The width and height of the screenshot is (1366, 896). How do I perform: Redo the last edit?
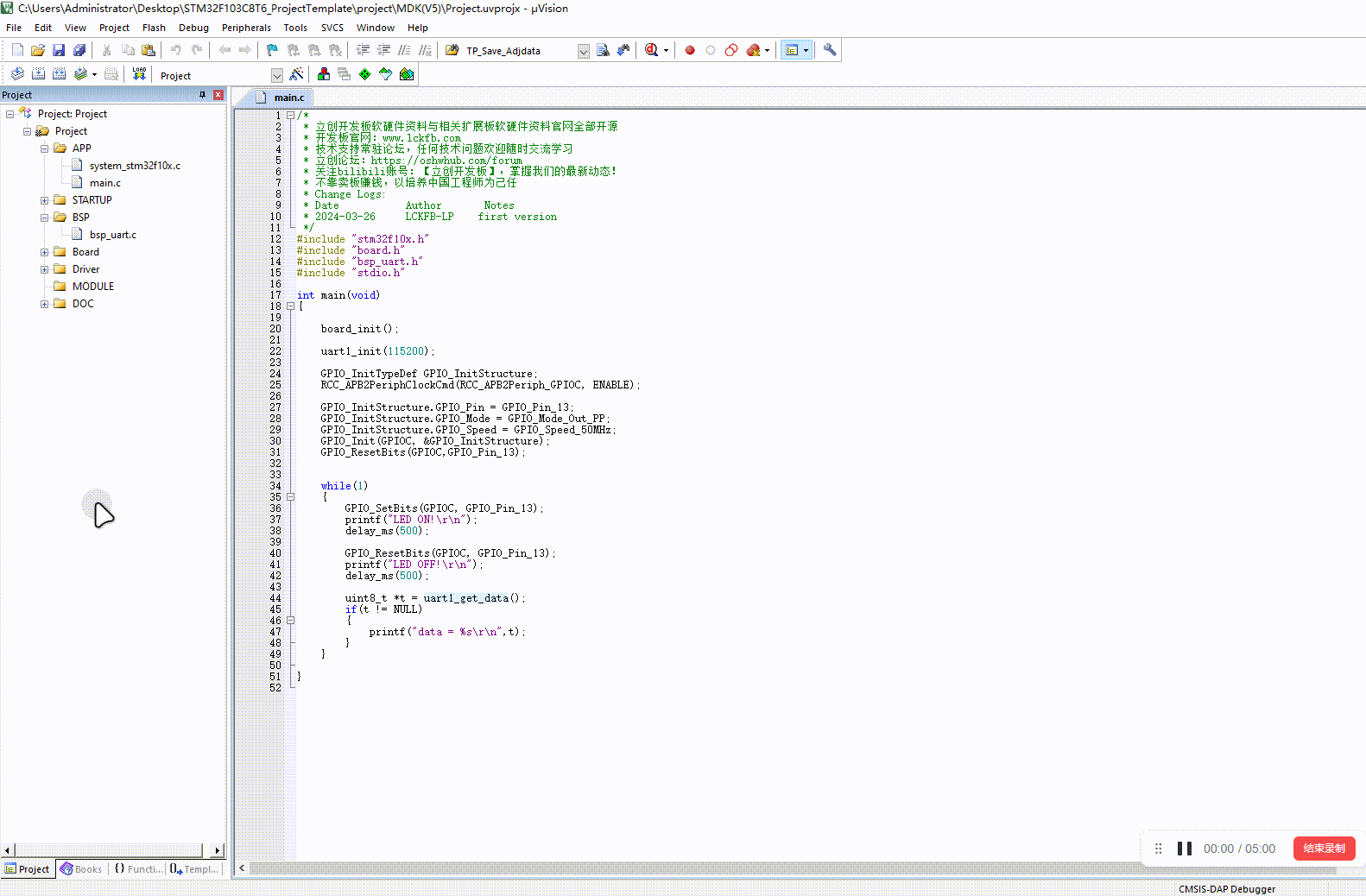tap(197, 50)
